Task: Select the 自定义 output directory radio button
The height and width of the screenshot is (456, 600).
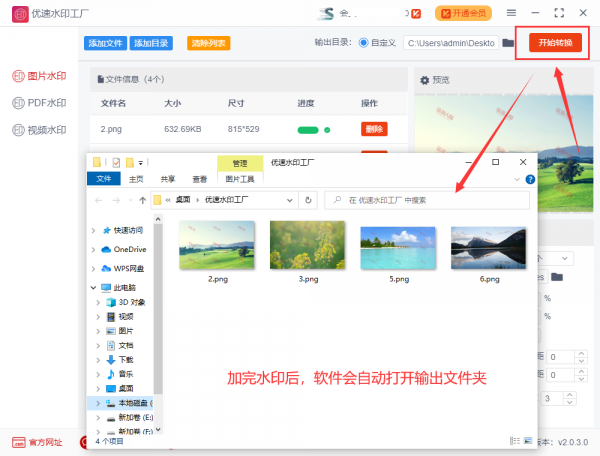Action: pyautogui.click(x=363, y=42)
